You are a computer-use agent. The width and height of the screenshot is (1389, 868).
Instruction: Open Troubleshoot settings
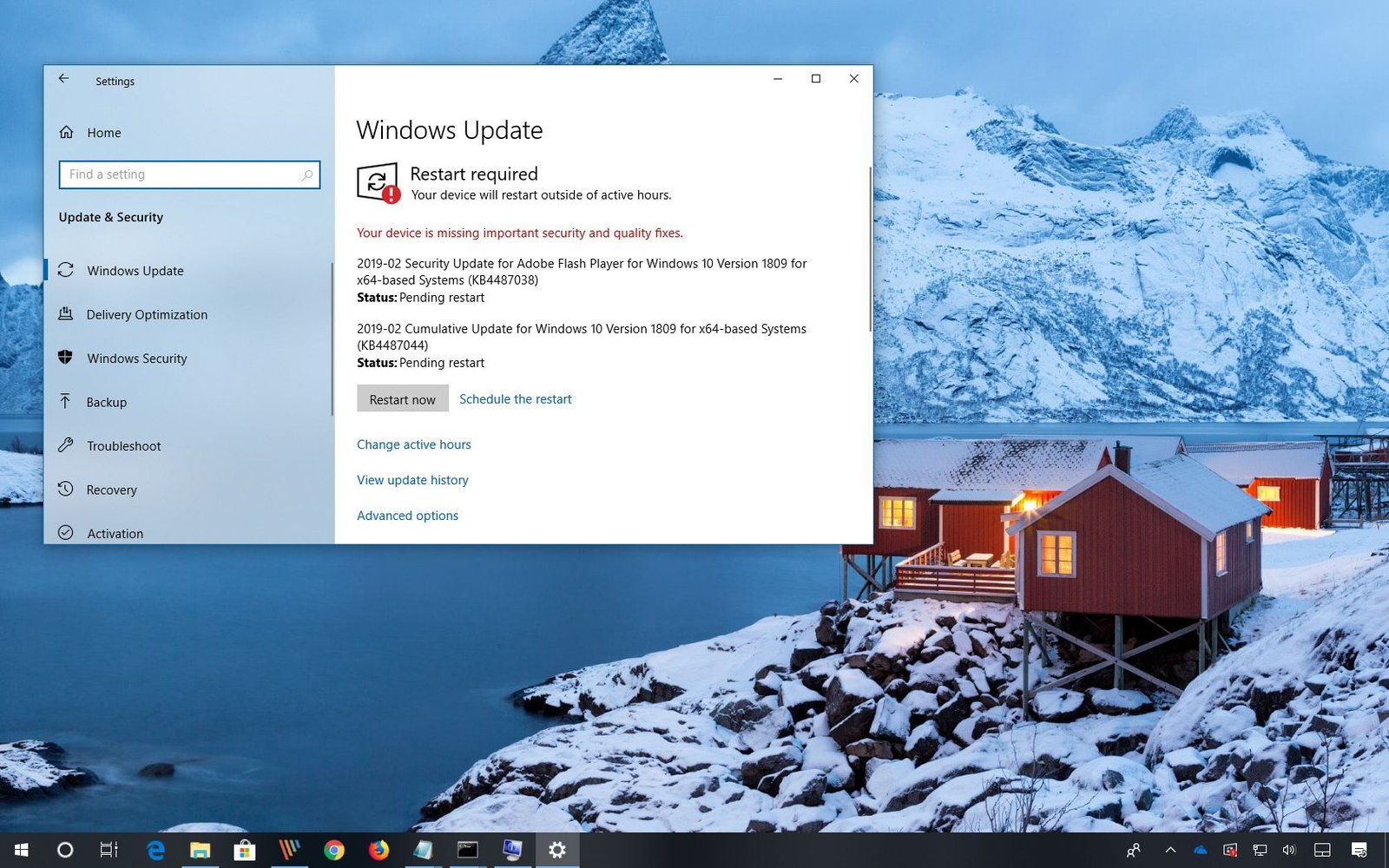click(x=123, y=445)
